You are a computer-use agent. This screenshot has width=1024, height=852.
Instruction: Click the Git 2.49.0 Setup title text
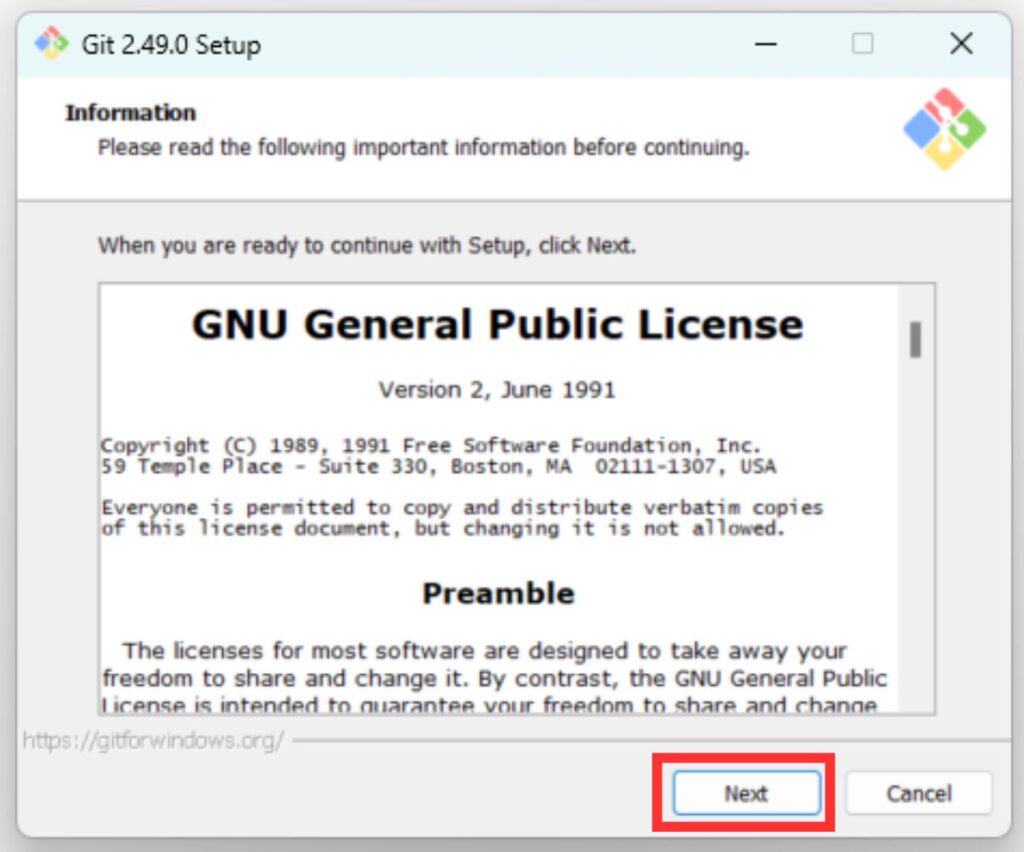(x=171, y=45)
